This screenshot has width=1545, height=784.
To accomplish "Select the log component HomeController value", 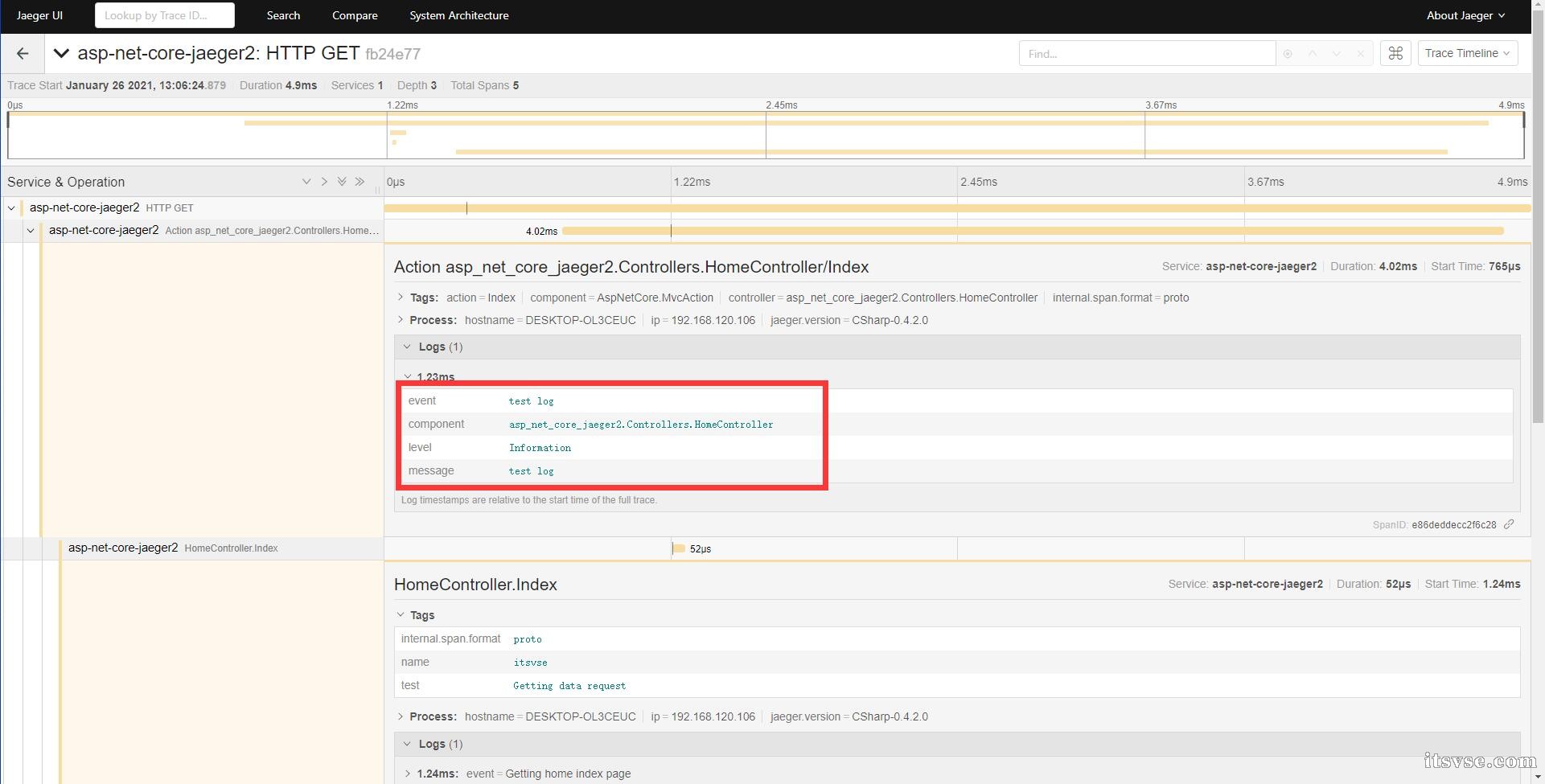I will click(x=641, y=425).
